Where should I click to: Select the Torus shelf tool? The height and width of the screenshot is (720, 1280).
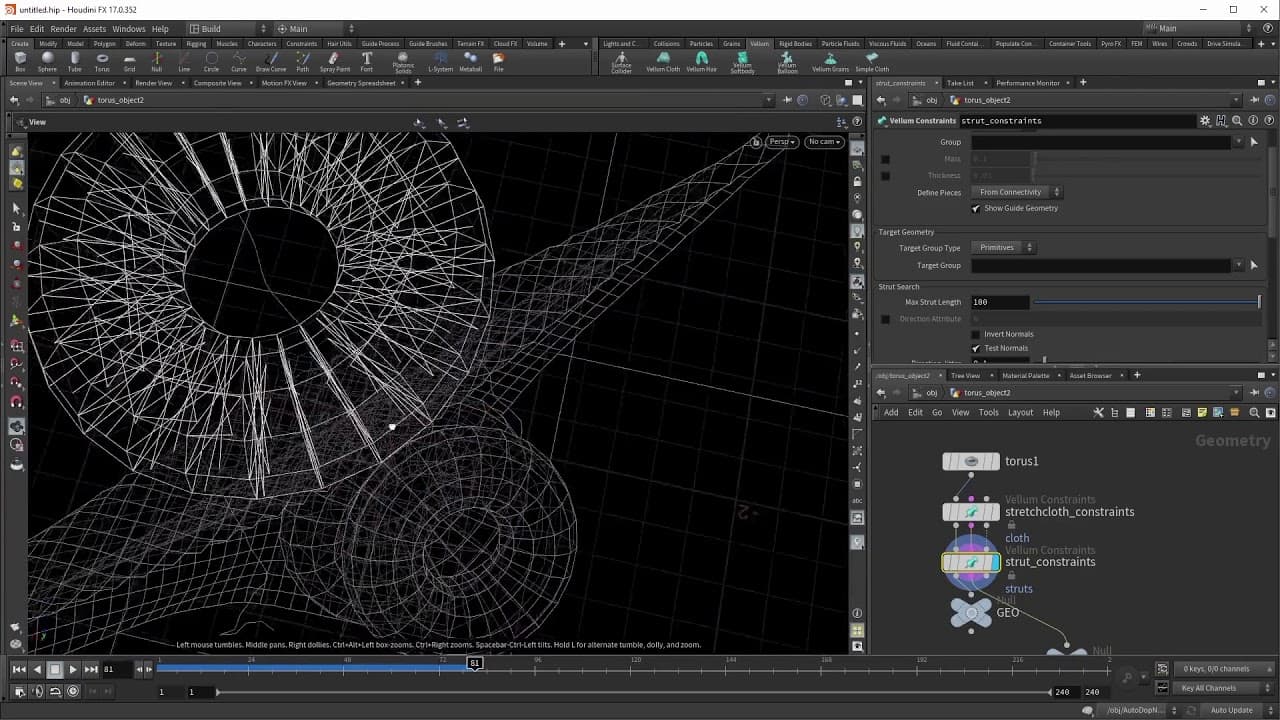pyautogui.click(x=102, y=62)
